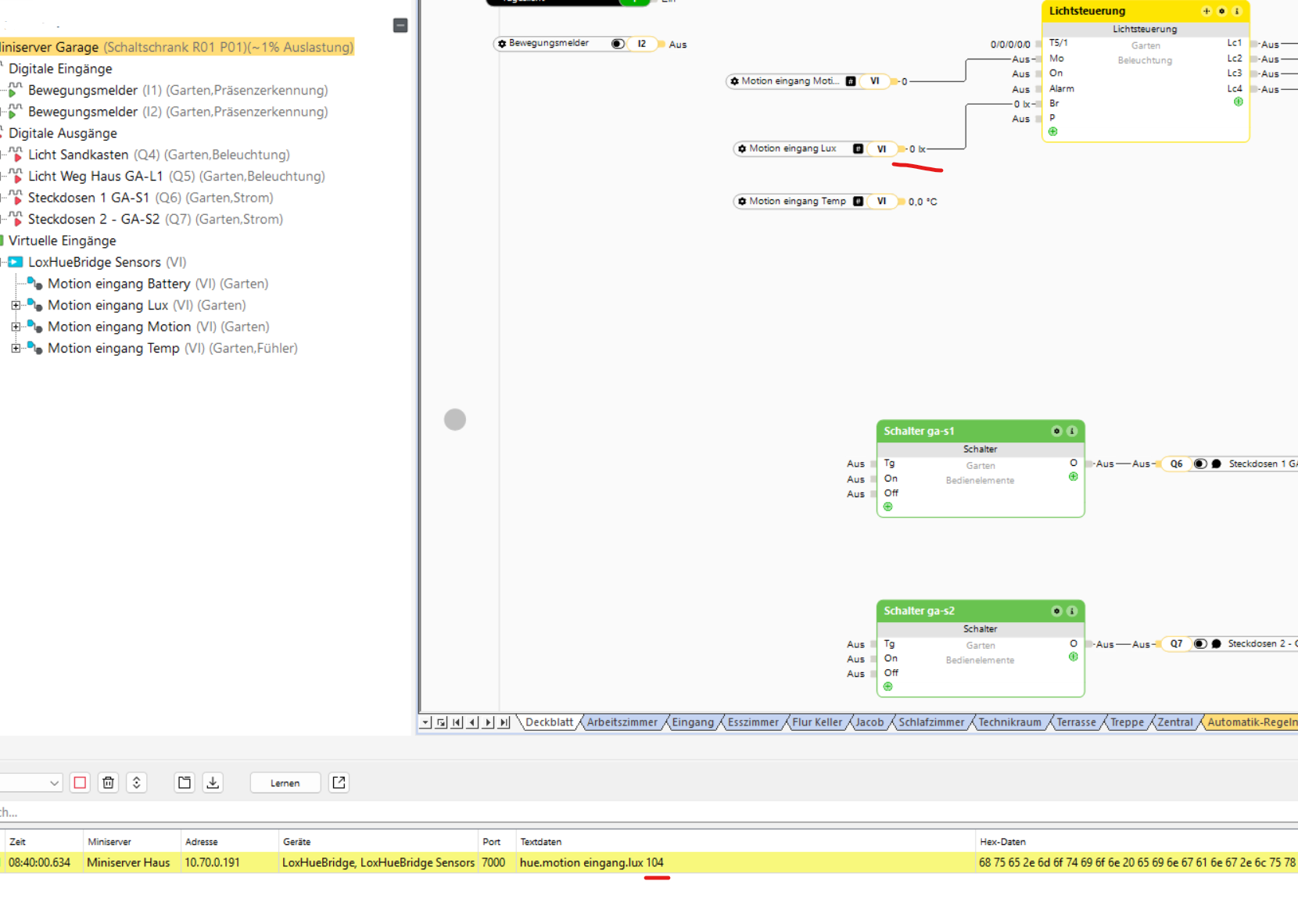Open gear settings in Lichtsteuerung header

pos(1222,11)
